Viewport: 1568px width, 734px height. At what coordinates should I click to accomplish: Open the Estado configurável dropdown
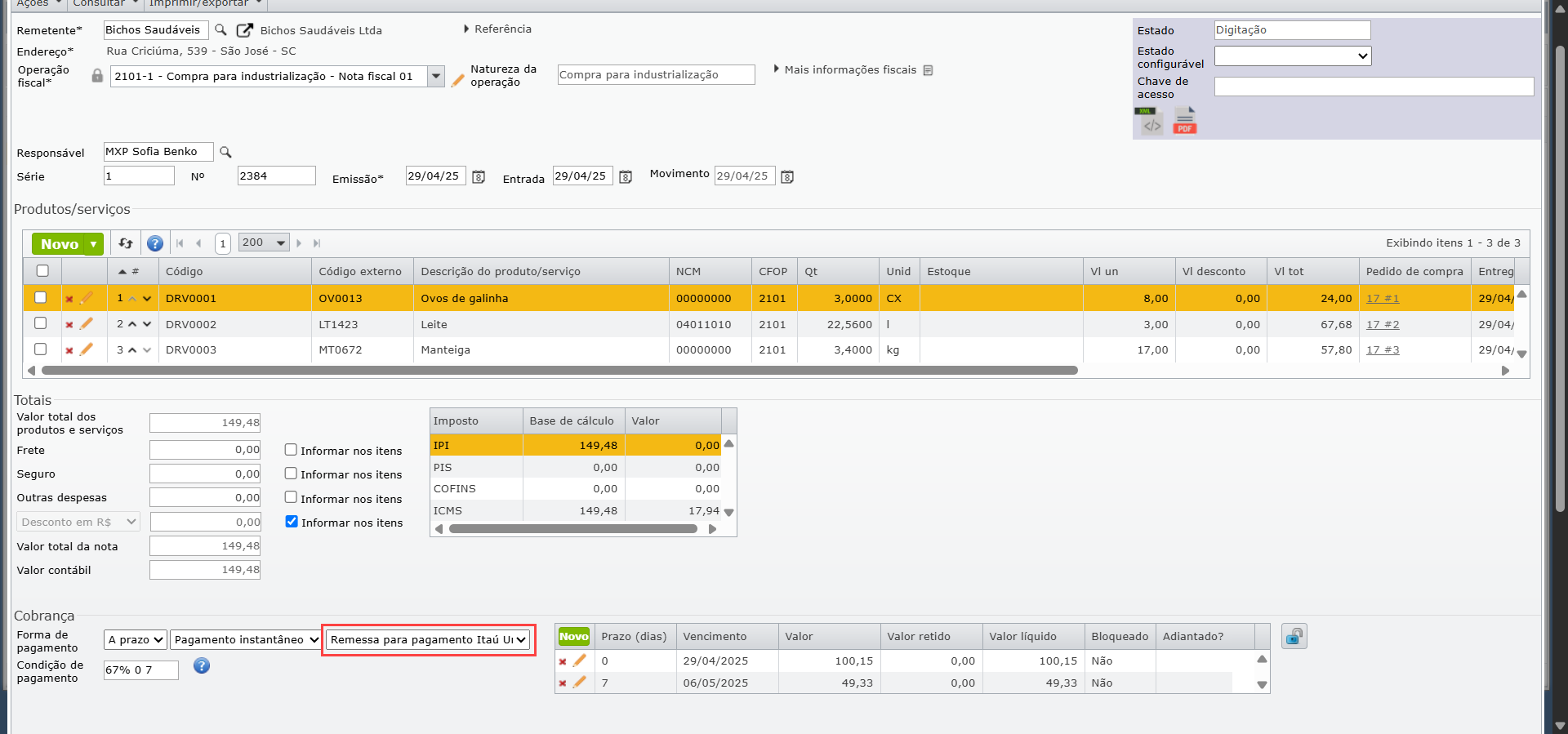1293,56
